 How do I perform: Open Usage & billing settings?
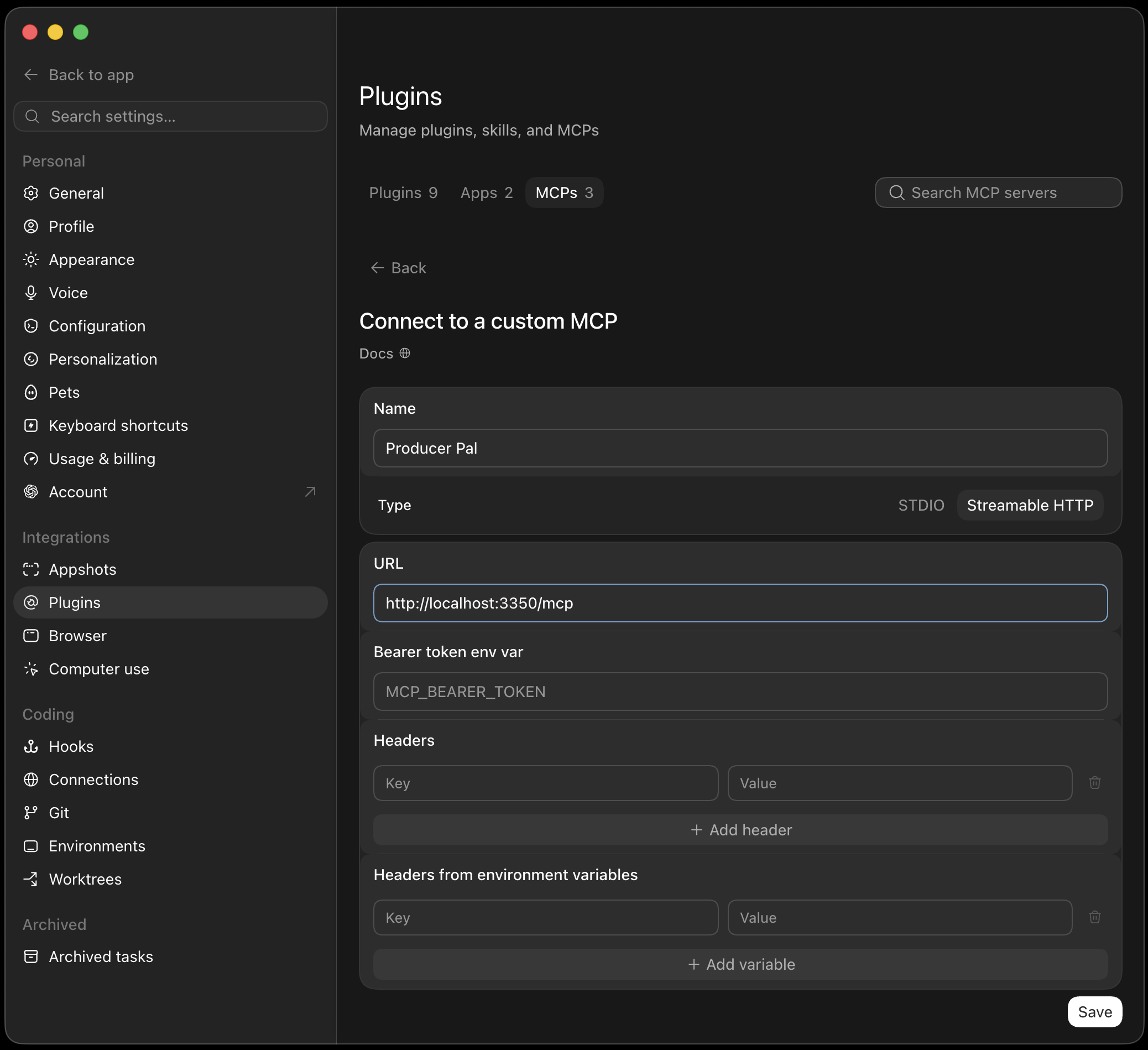(x=170, y=459)
